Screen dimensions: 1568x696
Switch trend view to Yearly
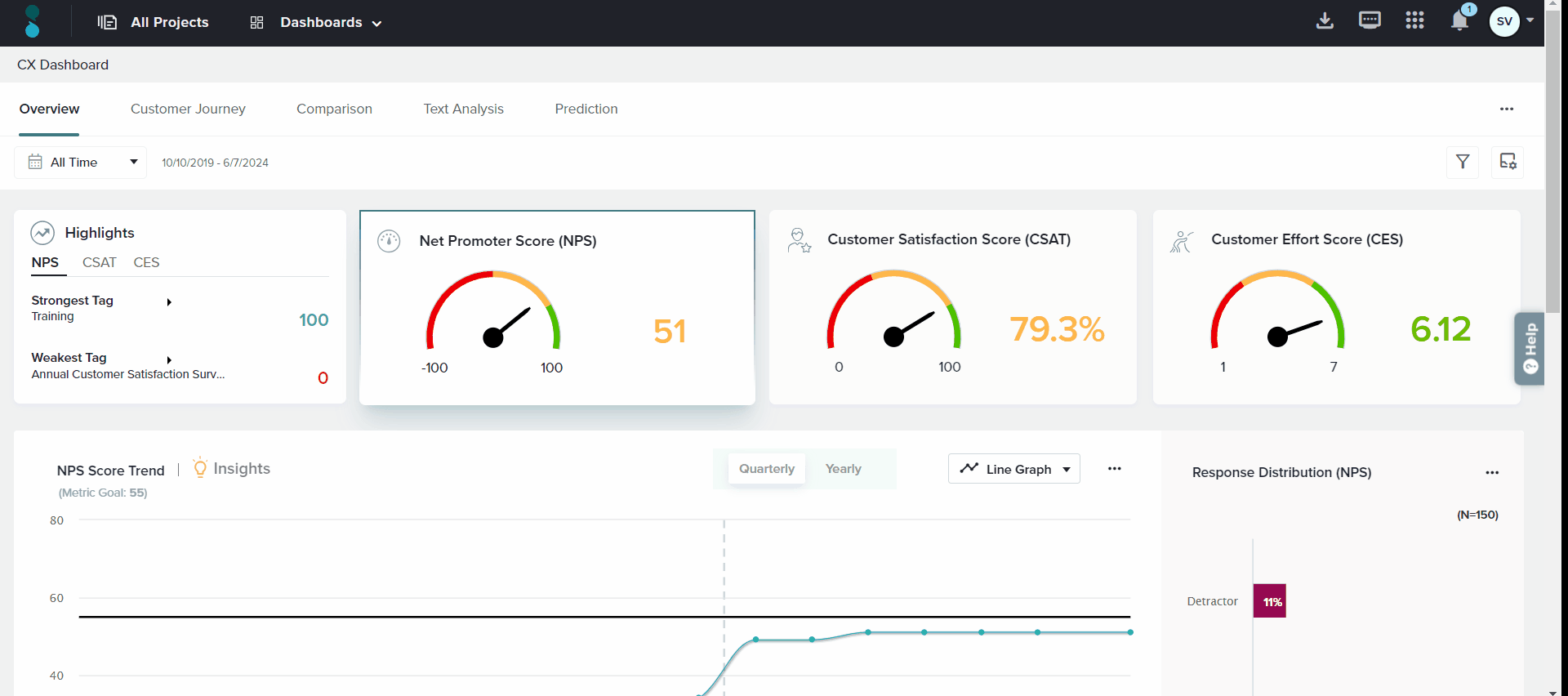click(843, 469)
